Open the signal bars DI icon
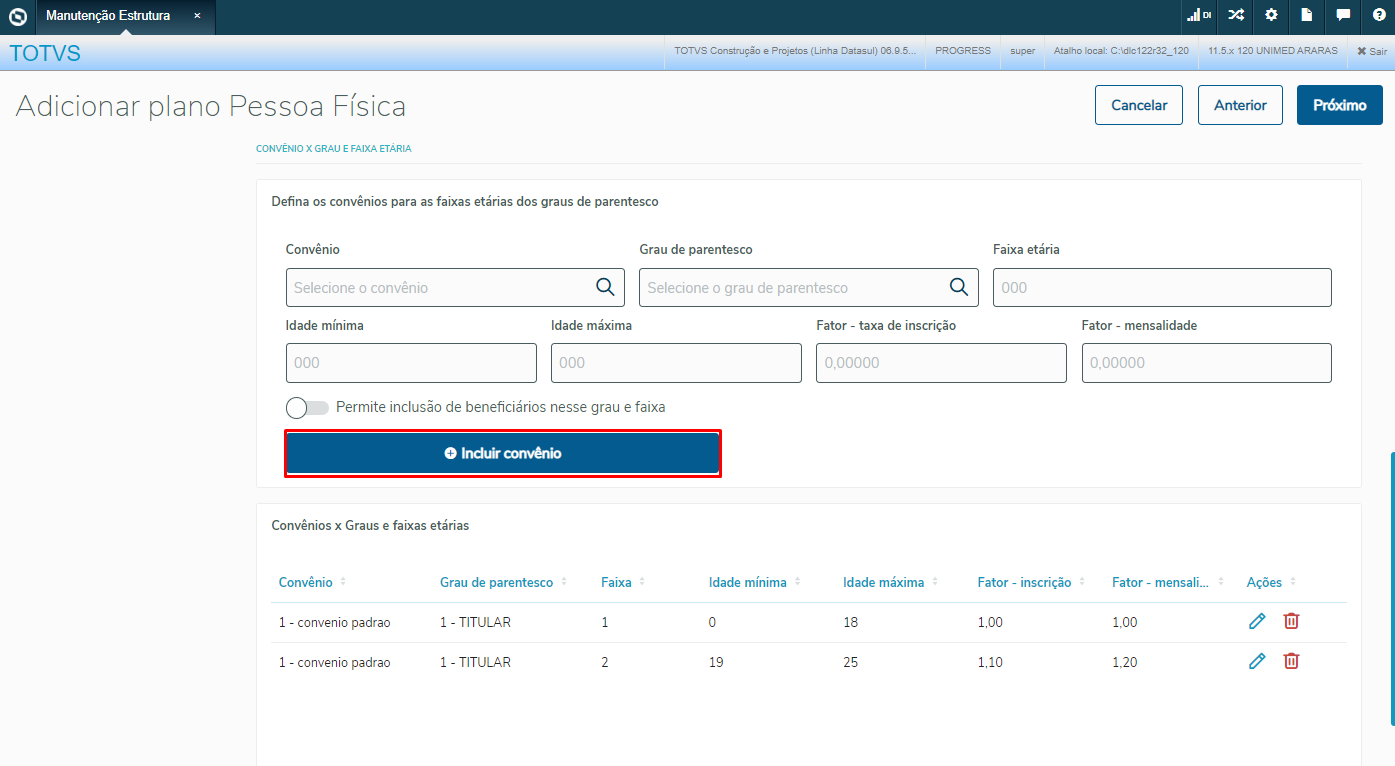Screen dimensions: 1395x766 coord(1199,15)
